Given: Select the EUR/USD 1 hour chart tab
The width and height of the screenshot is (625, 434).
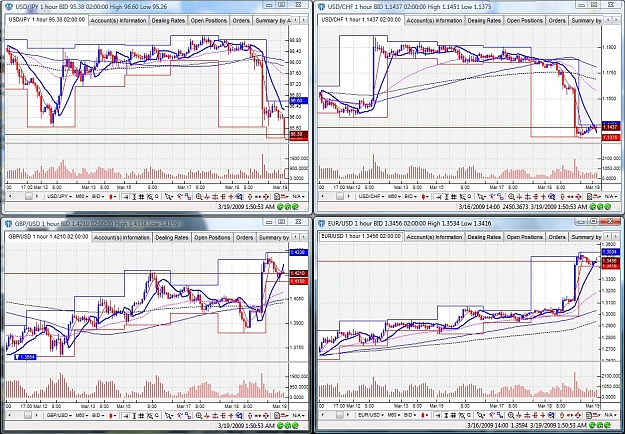Looking at the screenshot, I should (361, 236).
